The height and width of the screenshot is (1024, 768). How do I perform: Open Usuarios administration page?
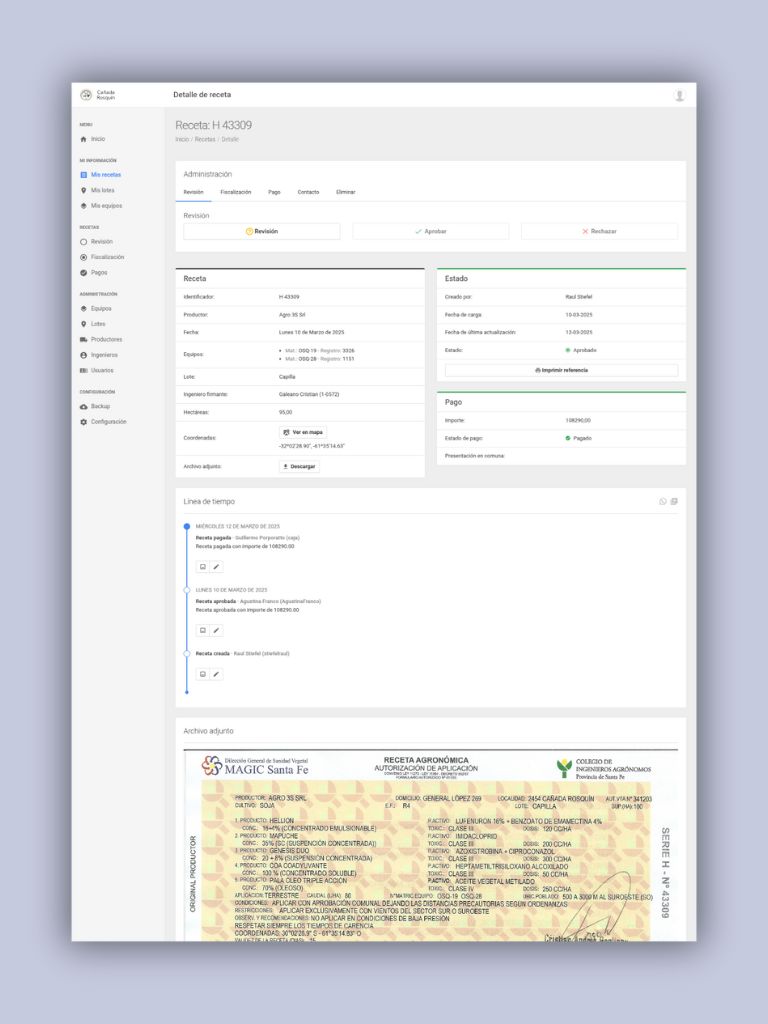(x=102, y=370)
